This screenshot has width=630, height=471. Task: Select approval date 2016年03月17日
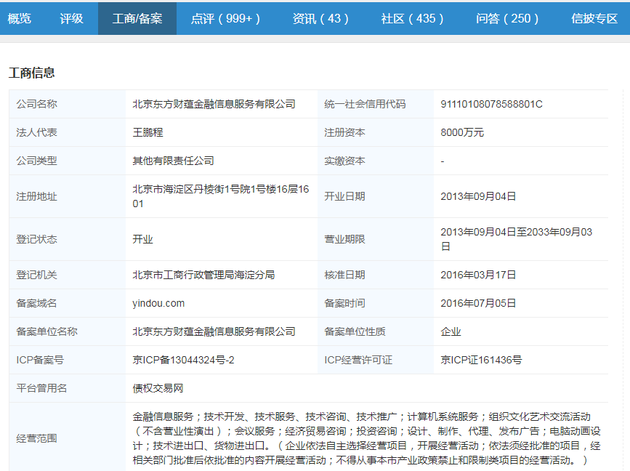(x=478, y=274)
